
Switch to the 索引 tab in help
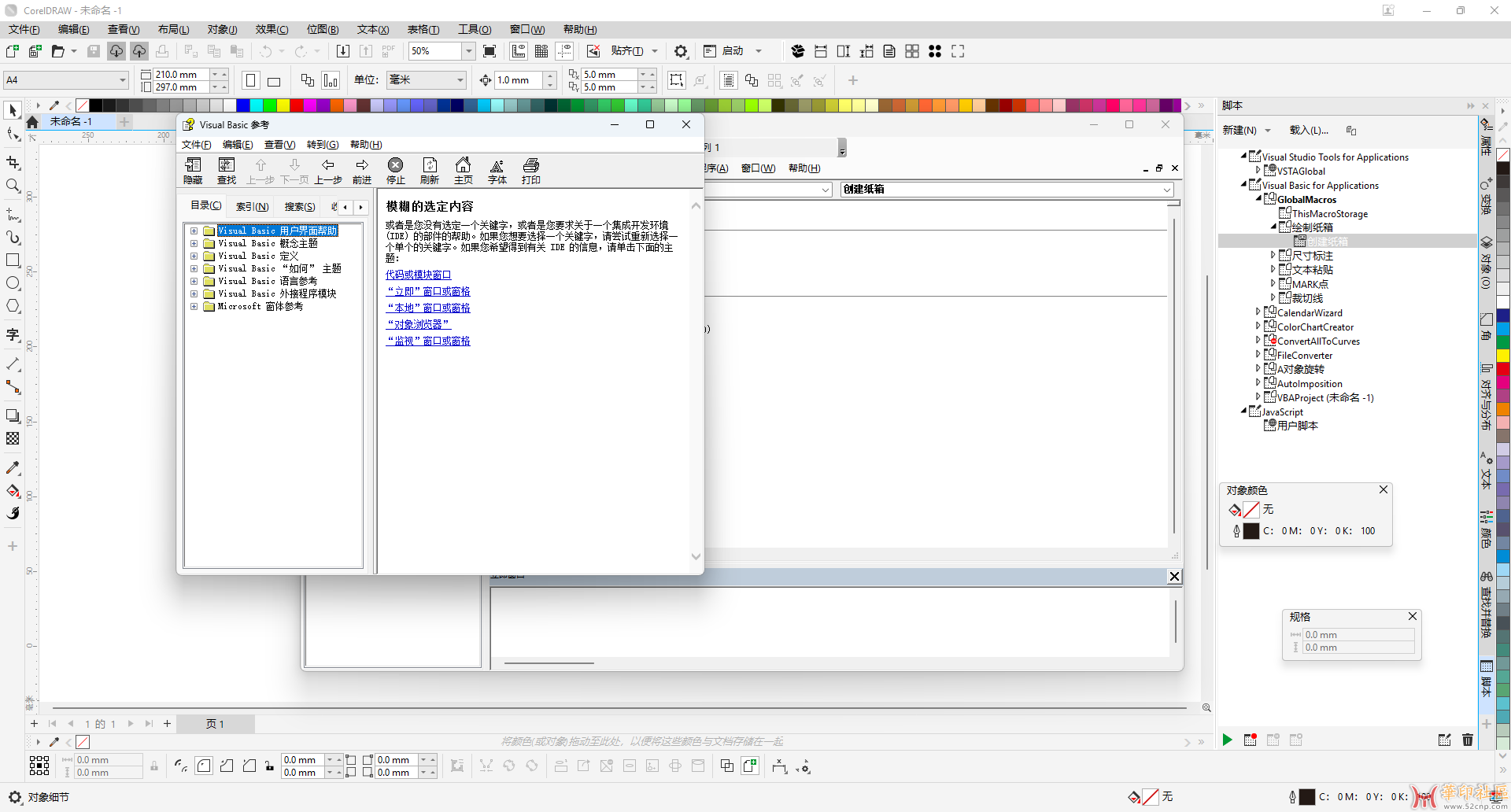(x=252, y=207)
